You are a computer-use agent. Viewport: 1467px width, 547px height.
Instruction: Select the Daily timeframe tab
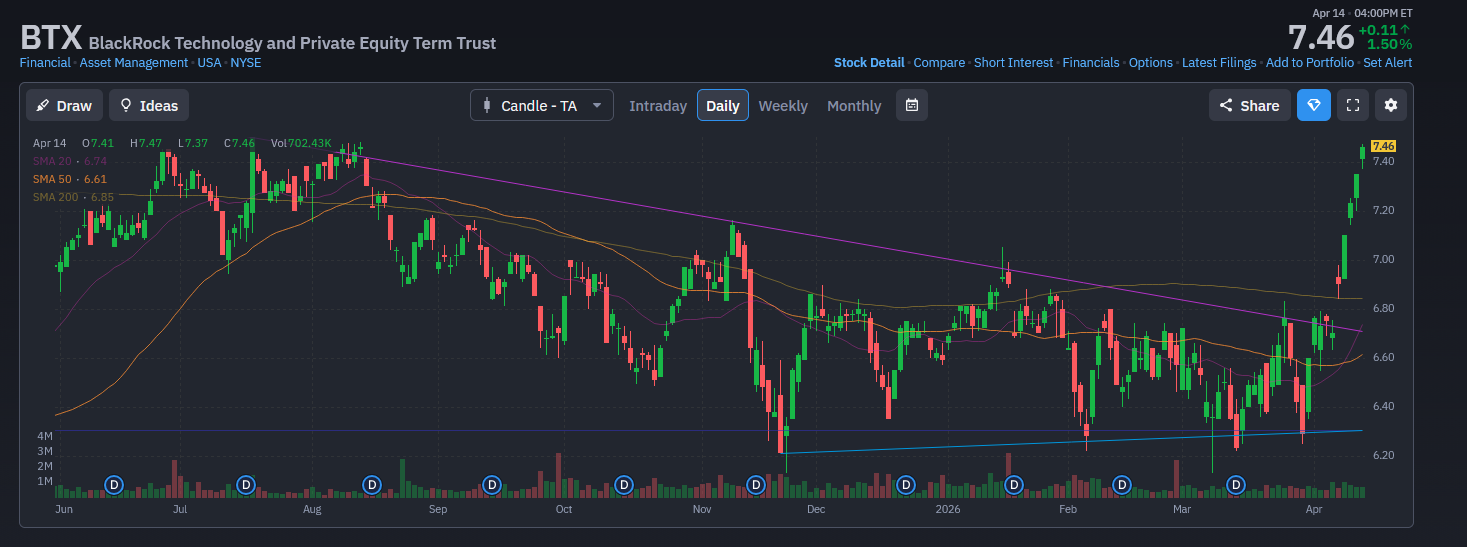[723, 105]
